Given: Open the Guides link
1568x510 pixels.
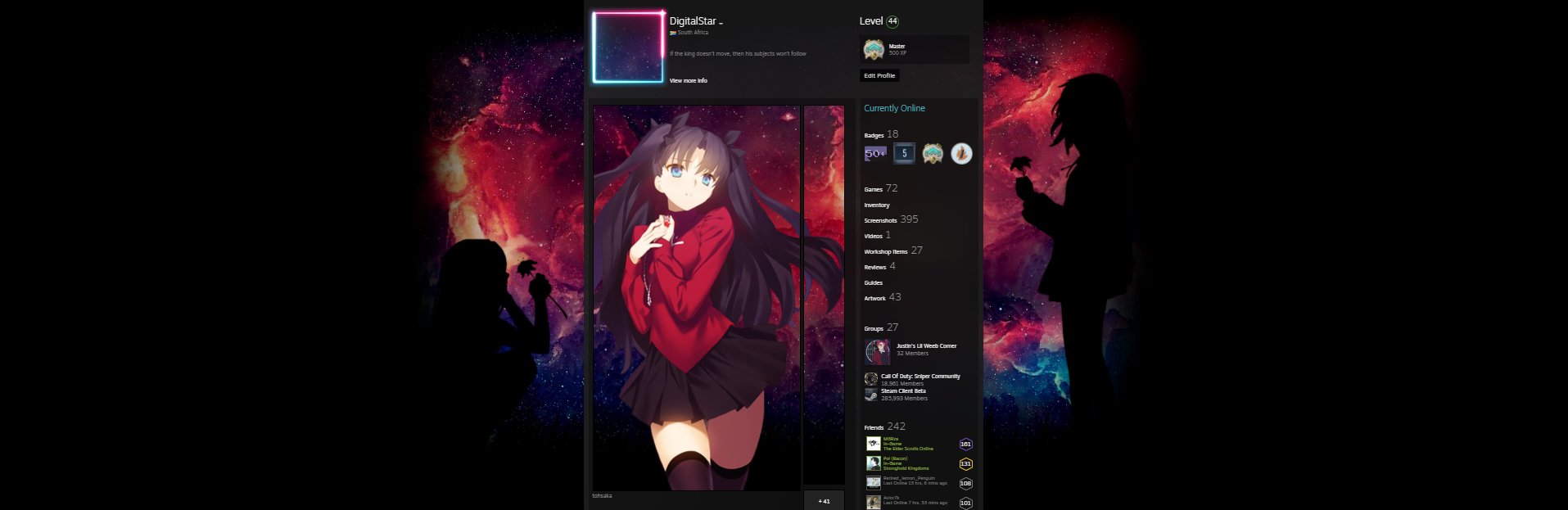Looking at the screenshot, I should (873, 282).
